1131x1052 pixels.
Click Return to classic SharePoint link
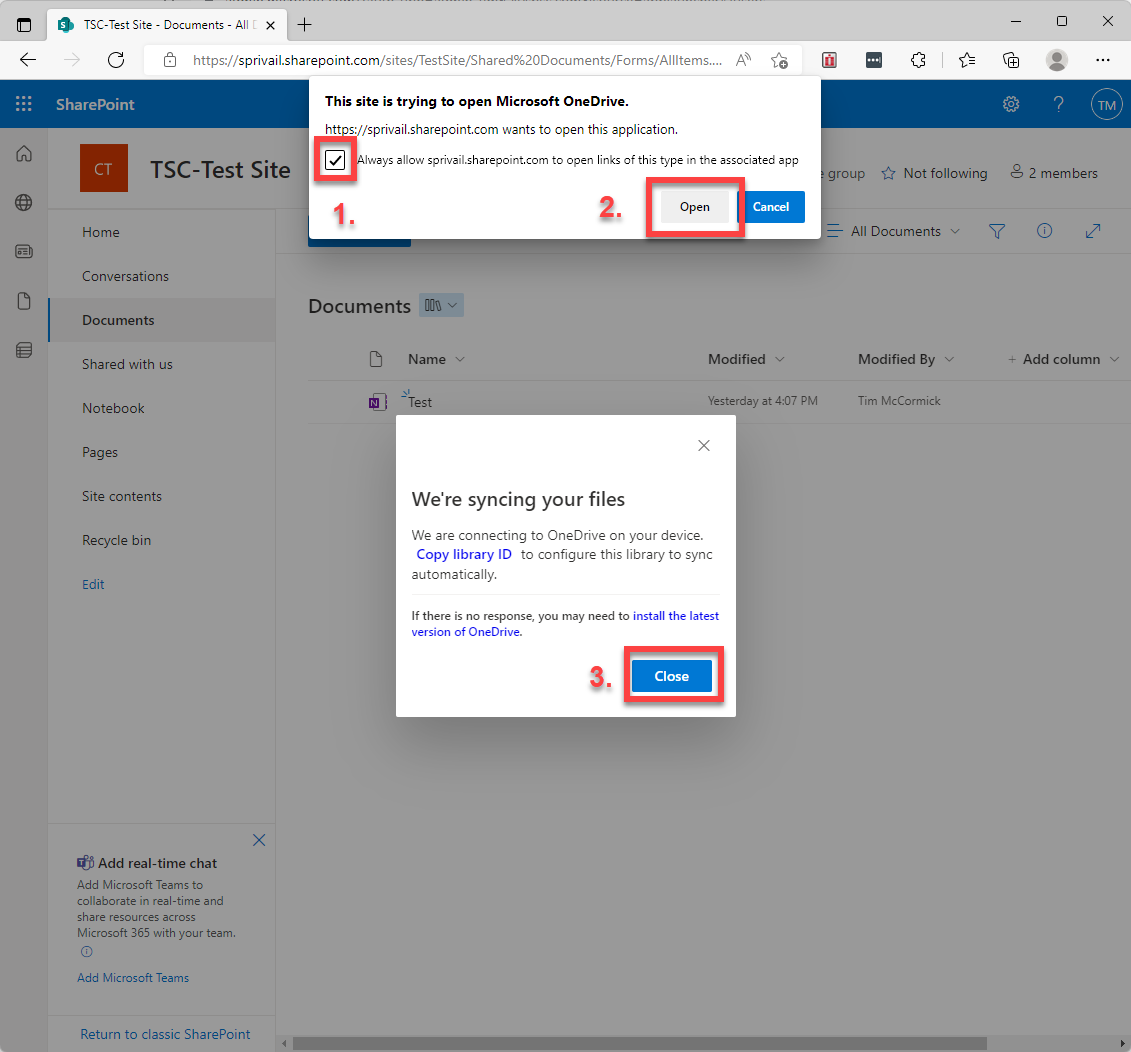[165, 1034]
